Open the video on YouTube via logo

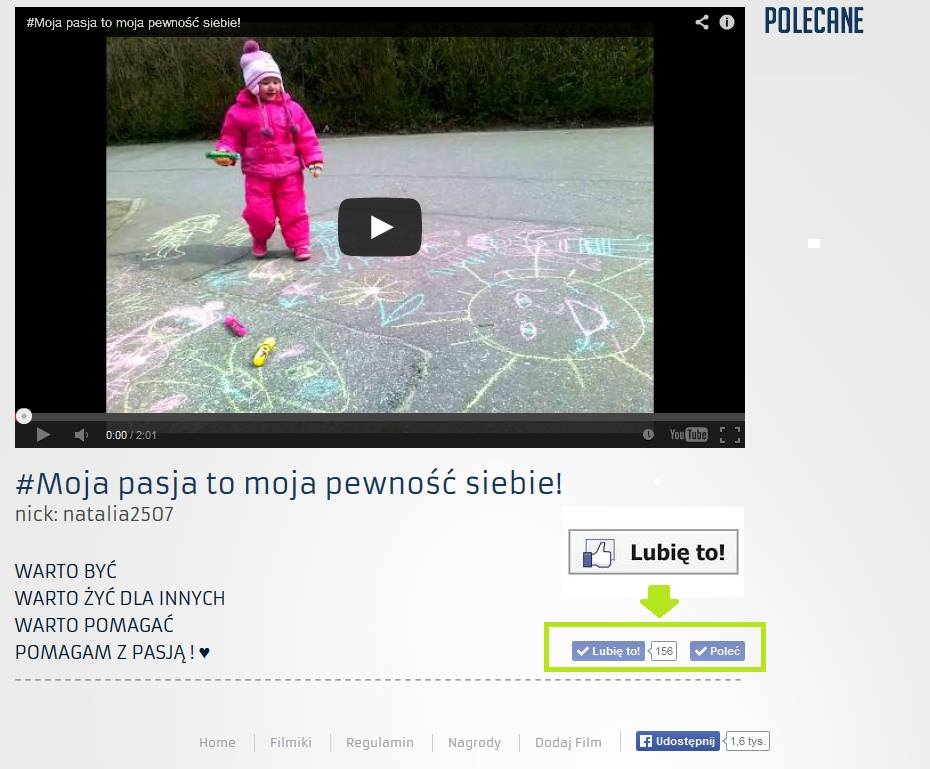coord(688,435)
